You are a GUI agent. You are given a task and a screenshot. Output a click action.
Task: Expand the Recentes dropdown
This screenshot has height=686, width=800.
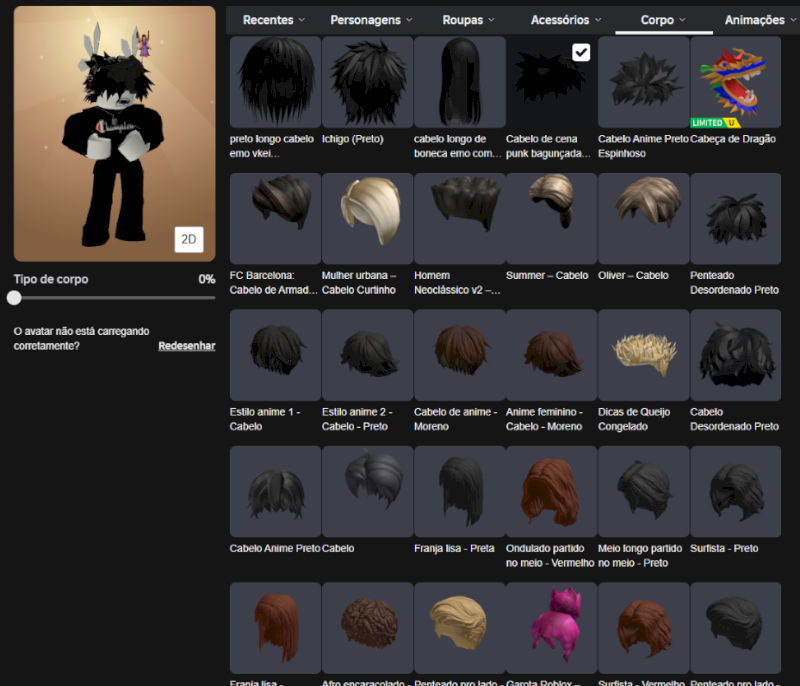coord(275,20)
